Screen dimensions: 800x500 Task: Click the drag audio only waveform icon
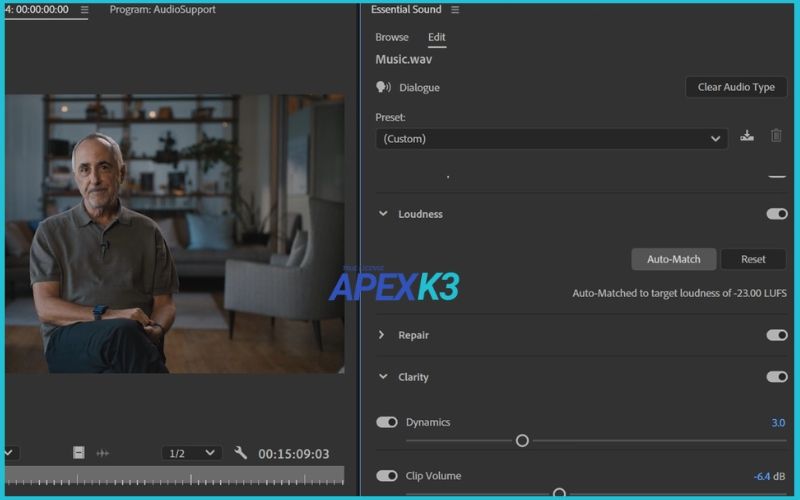tap(102, 453)
